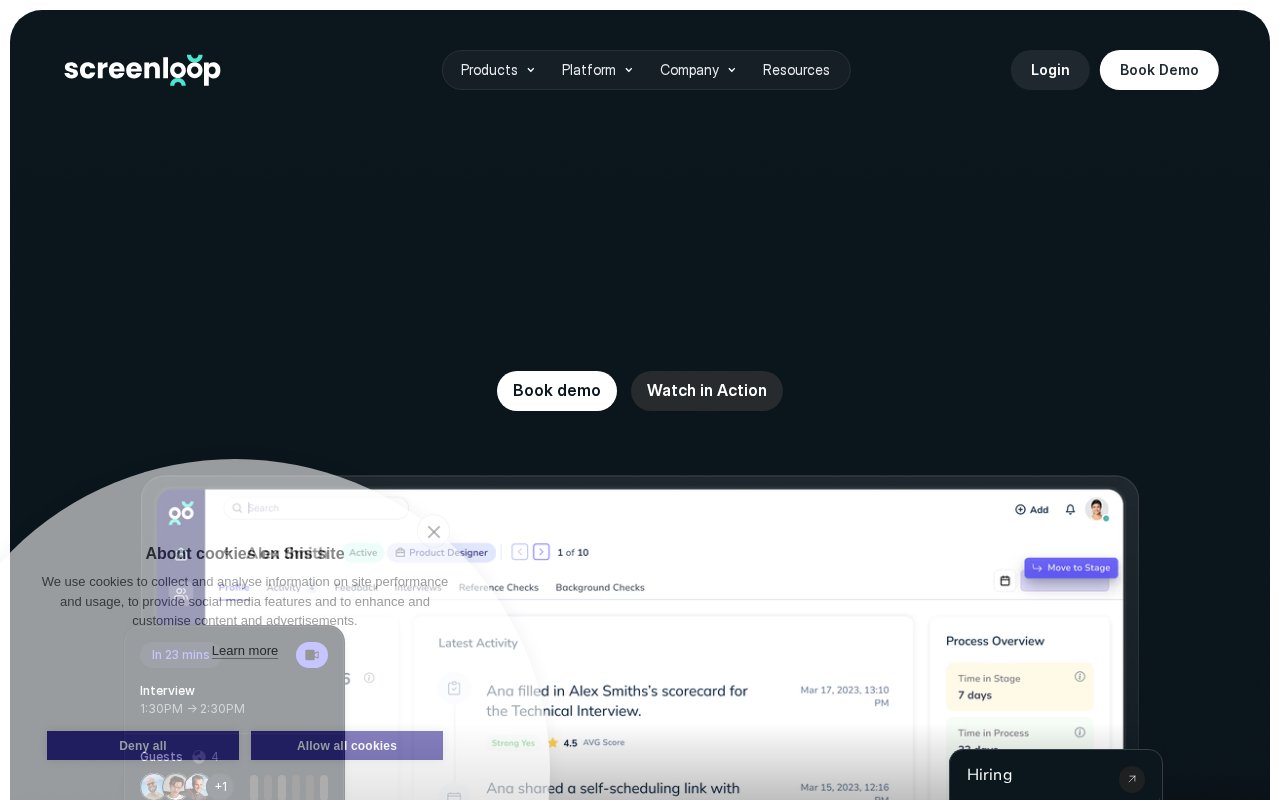The width and height of the screenshot is (1280, 800).
Task: Click the Product Designer tag
Action: [x=442, y=552]
